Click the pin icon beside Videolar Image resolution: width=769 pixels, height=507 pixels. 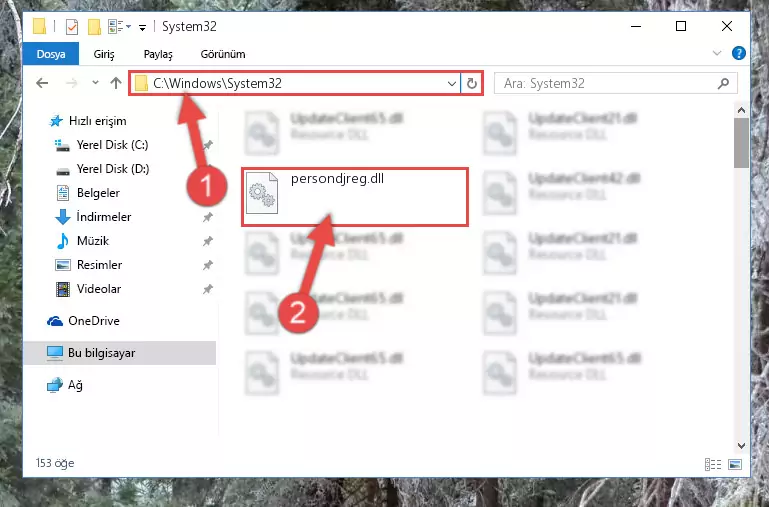pos(207,289)
